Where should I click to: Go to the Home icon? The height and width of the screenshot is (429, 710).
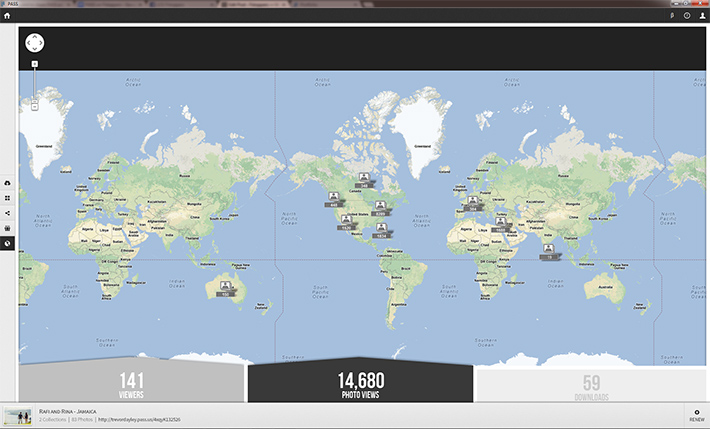click(x=7, y=16)
